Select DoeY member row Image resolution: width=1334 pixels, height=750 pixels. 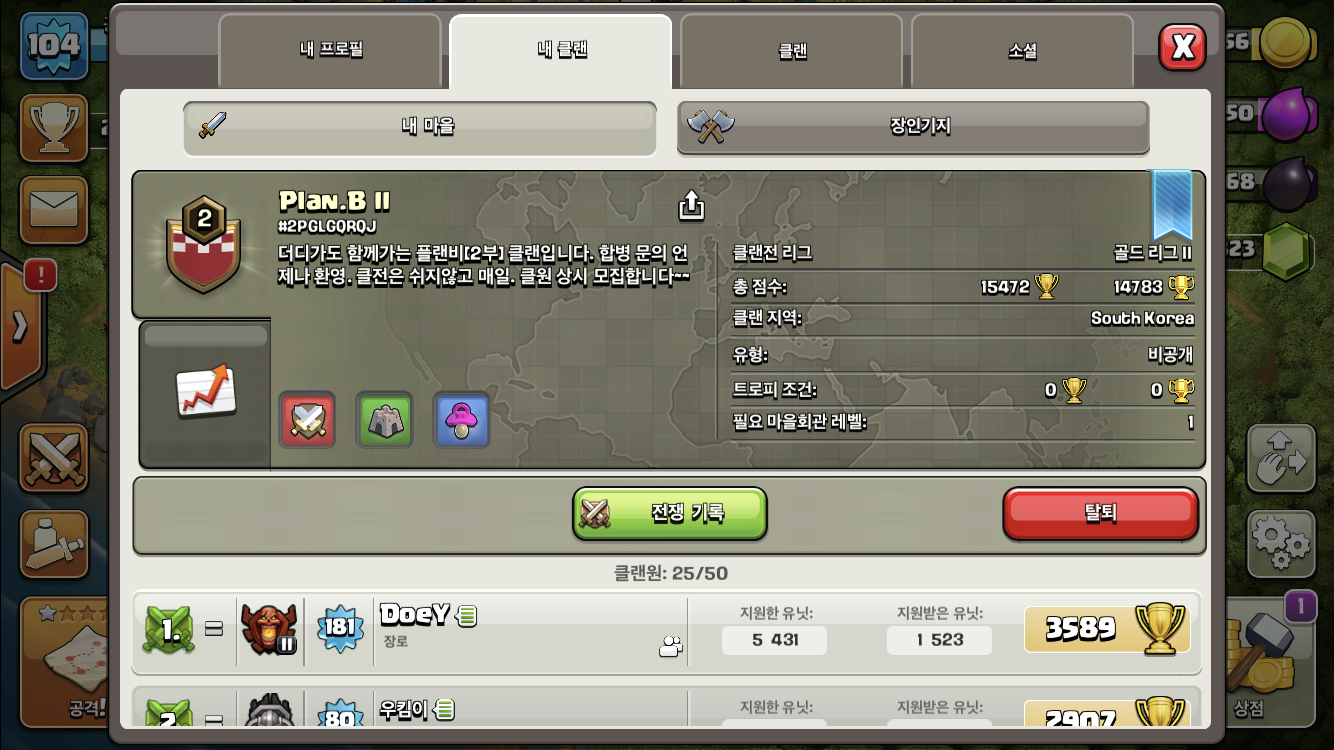coord(667,629)
